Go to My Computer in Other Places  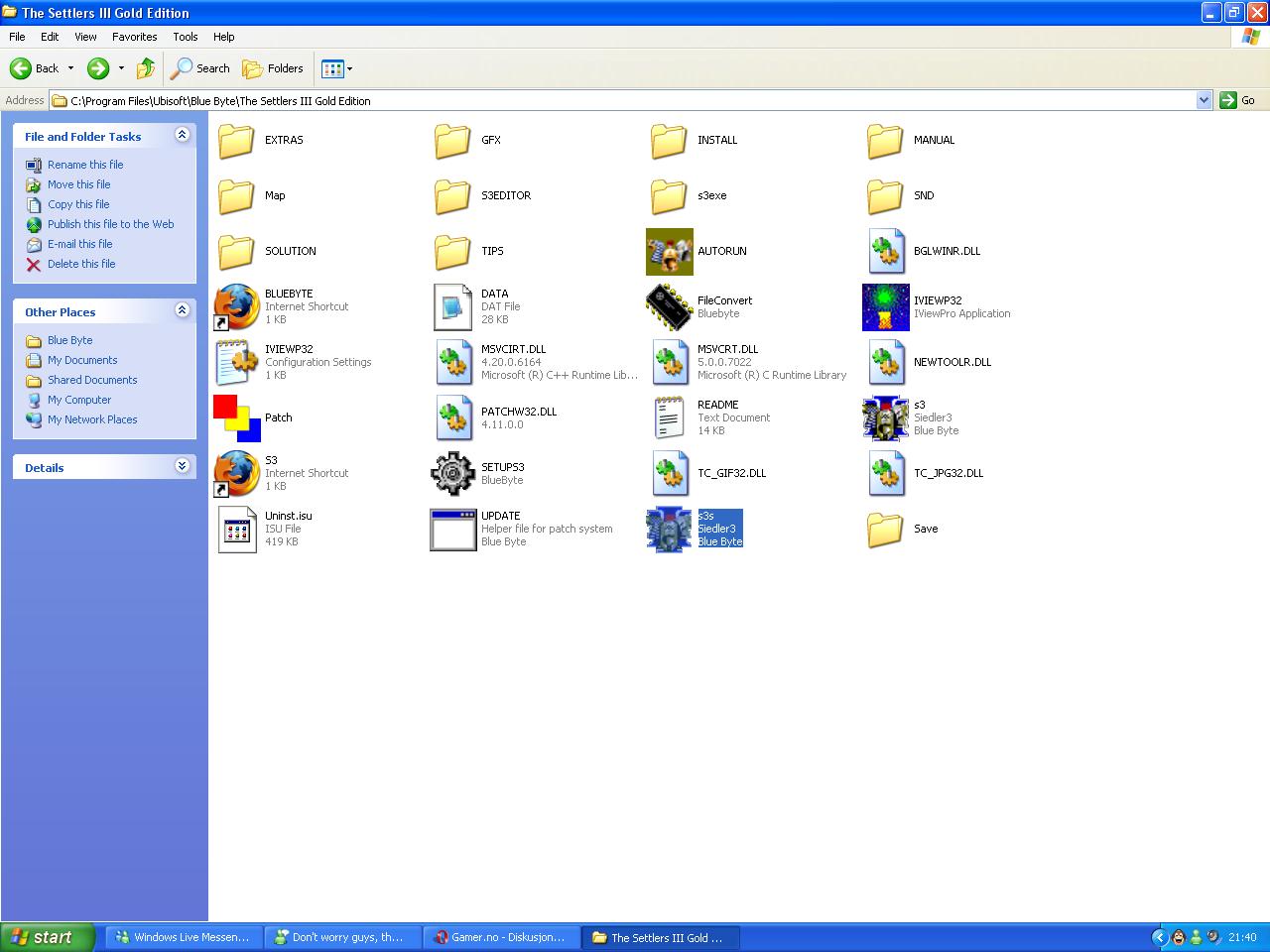pyautogui.click(x=79, y=400)
